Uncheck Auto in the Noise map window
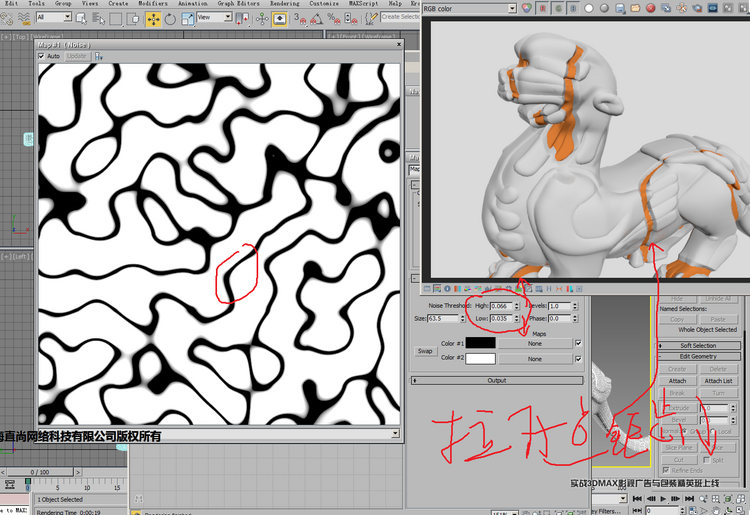Image resolution: width=750 pixels, height=515 pixels. coord(42,56)
